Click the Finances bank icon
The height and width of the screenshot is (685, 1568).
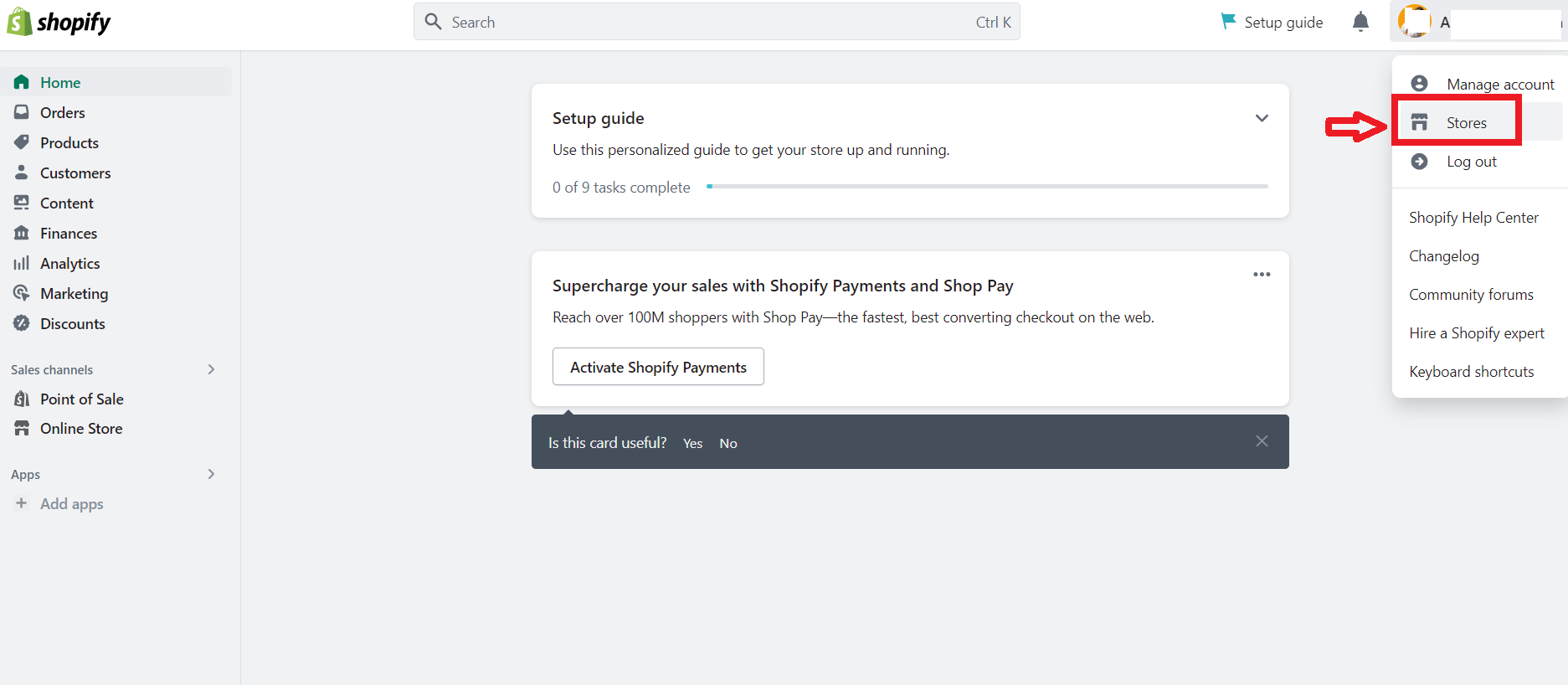point(22,233)
